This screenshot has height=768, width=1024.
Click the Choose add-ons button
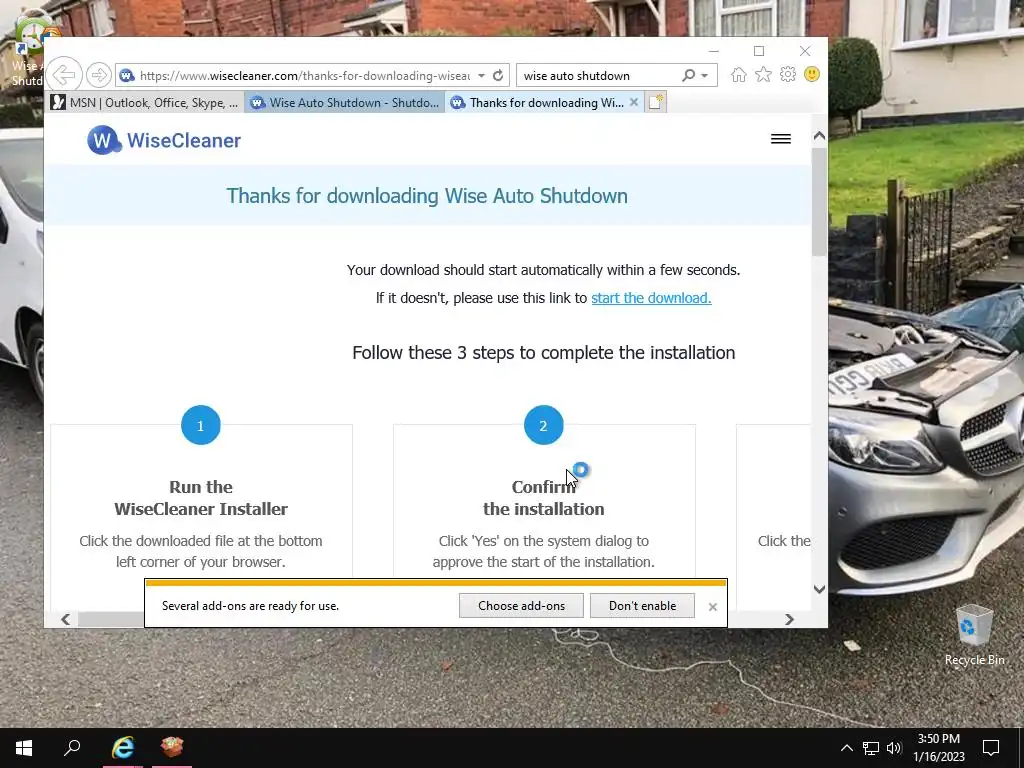coord(521,605)
